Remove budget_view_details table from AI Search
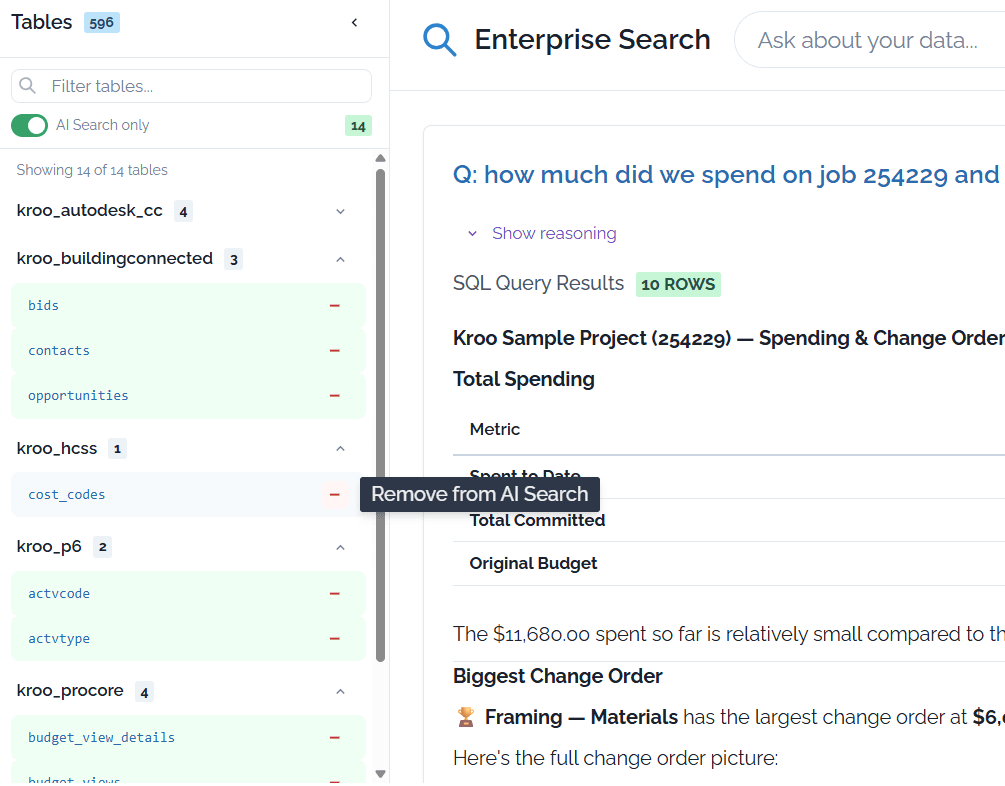Viewport: 1005px width, 786px height. (334, 738)
